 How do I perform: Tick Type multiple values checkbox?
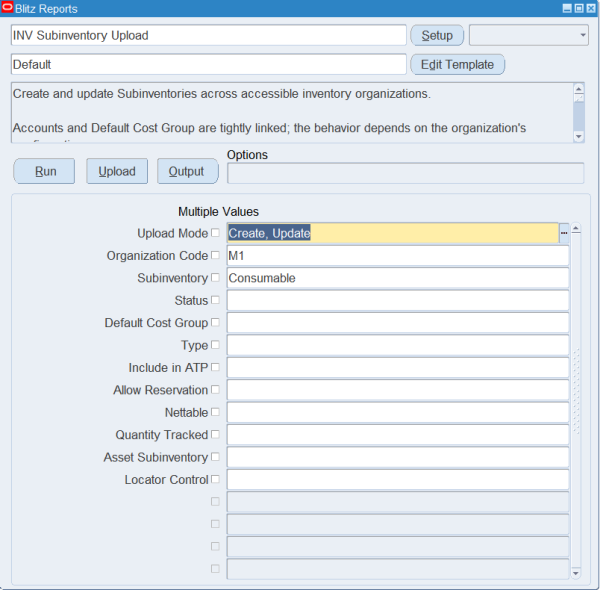pyautogui.click(x=215, y=345)
